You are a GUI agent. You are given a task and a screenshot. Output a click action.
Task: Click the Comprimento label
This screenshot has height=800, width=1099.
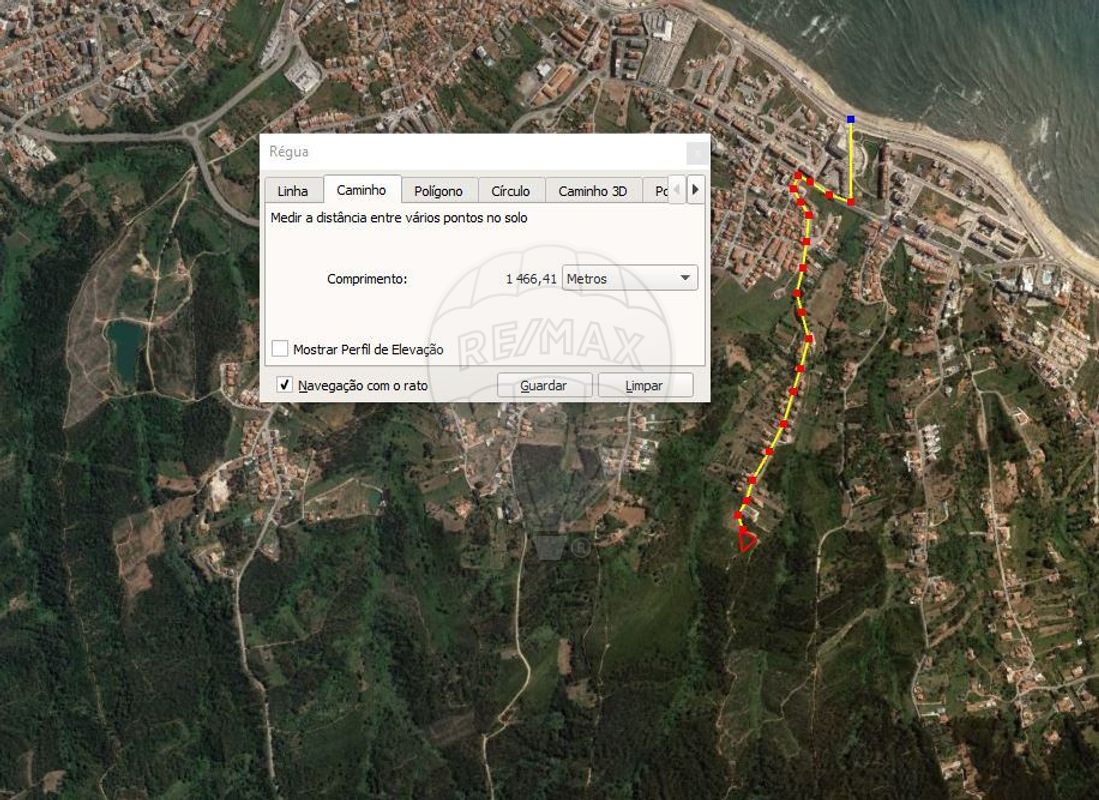[x=367, y=279]
